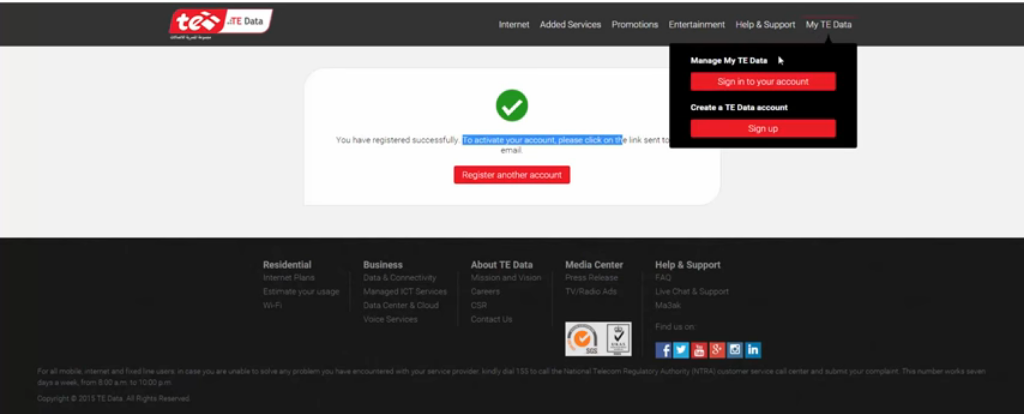The height and width of the screenshot is (414, 1024).
Task: Click the Business footer heading
Action: [383, 264]
